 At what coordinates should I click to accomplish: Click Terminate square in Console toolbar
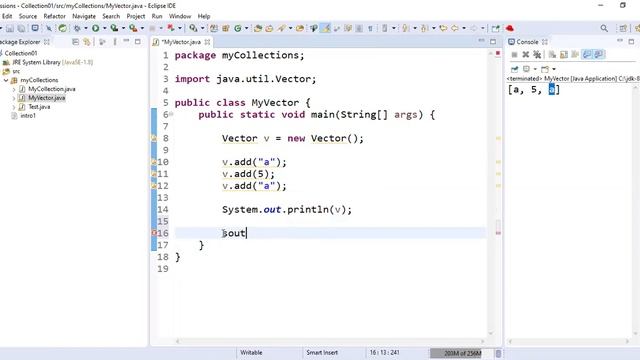(514, 55)
